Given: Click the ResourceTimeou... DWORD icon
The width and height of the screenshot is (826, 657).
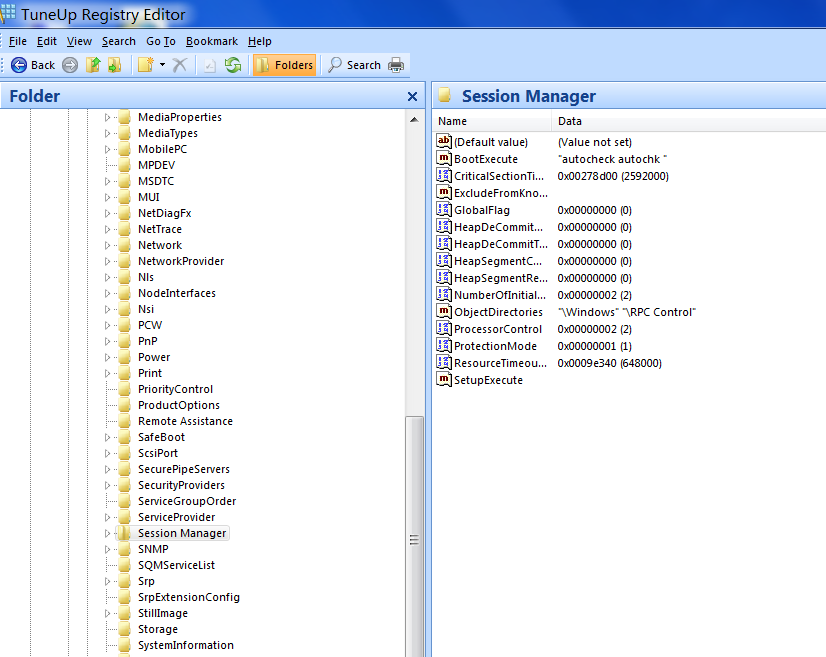Looking at the screenshot, I should point(444,362).
